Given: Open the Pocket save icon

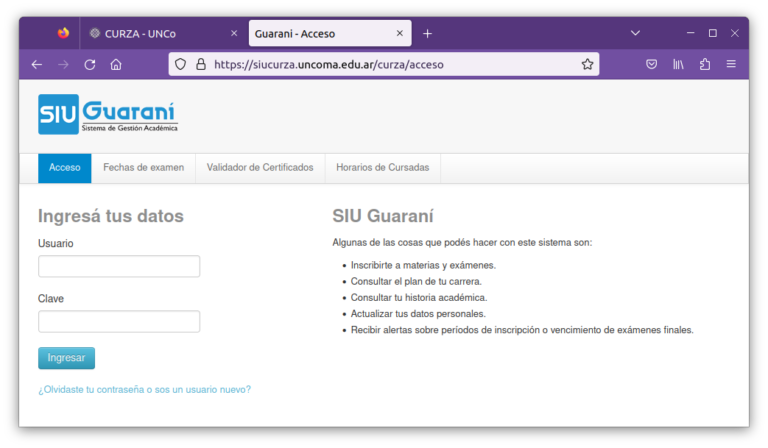Looking at the screenshot, I should (x=651, y=64).
